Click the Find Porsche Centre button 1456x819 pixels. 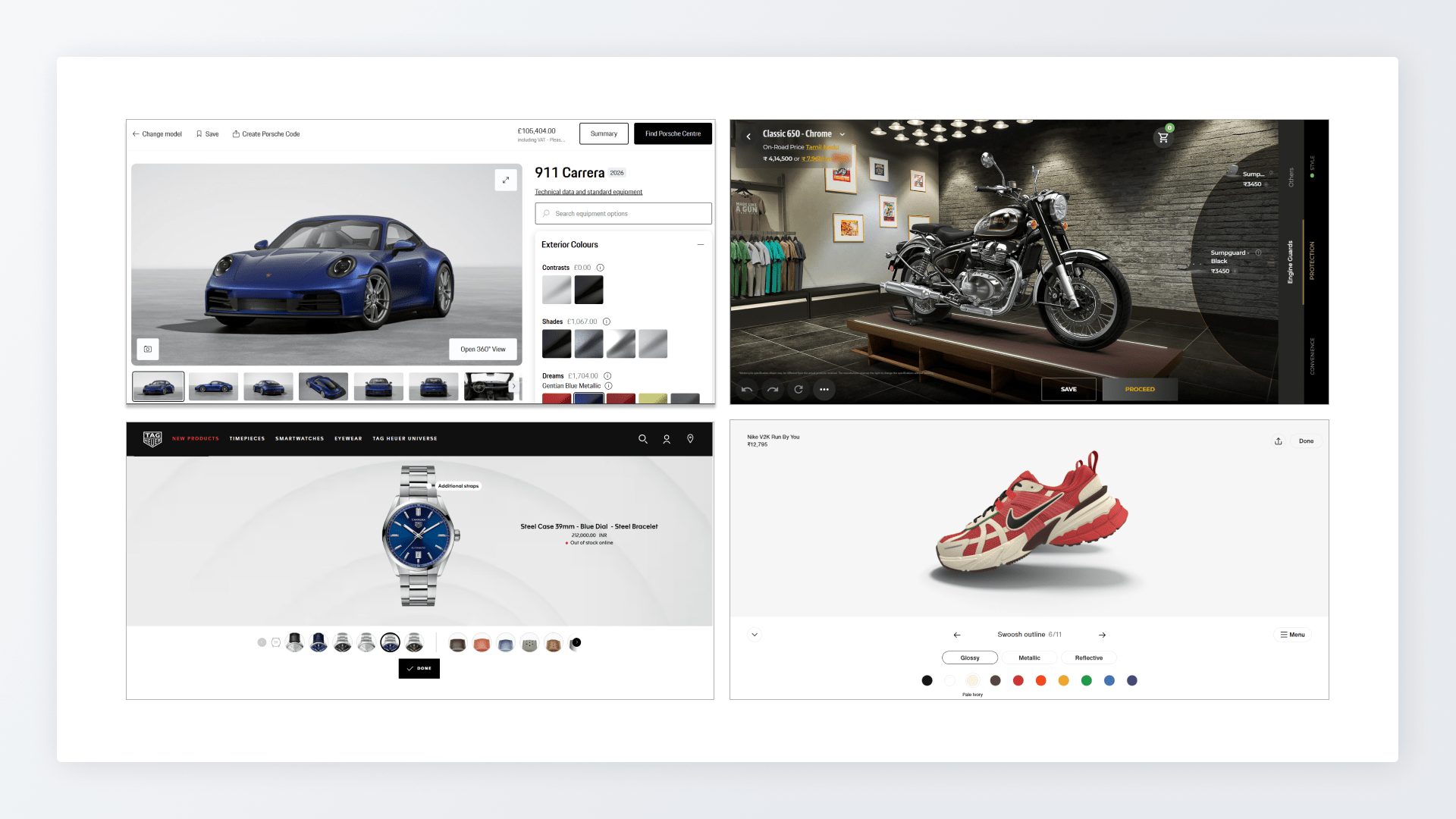(673, 133)
